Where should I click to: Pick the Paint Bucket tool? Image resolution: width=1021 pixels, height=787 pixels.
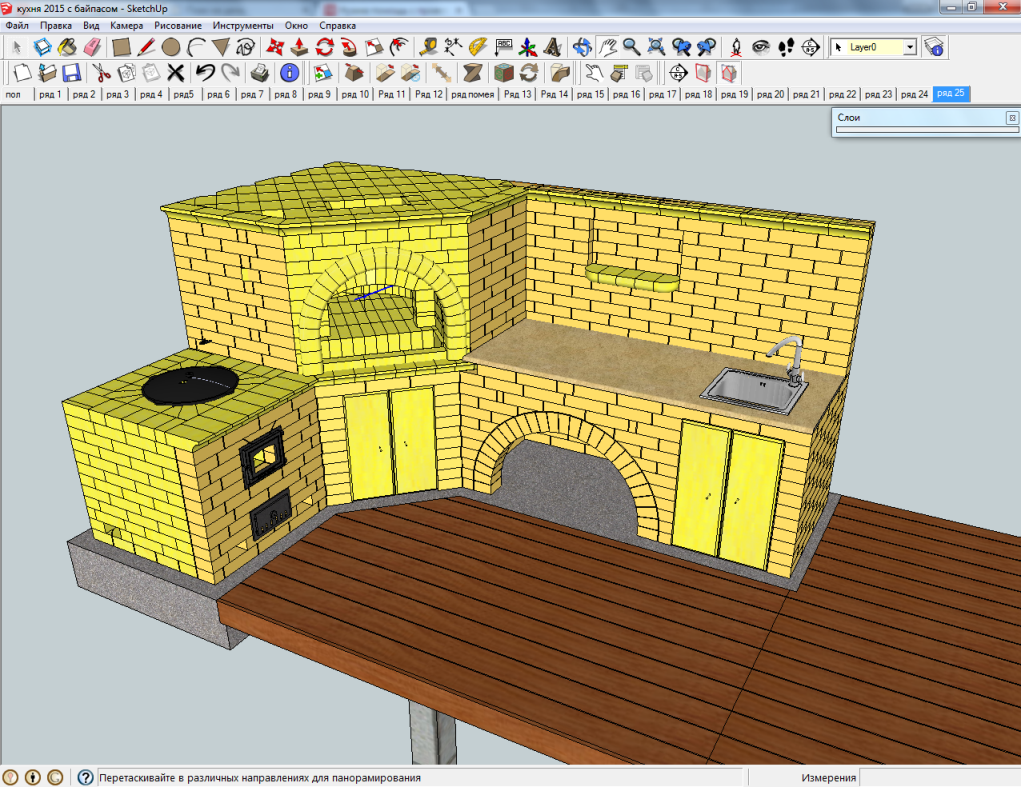pos(67,47)
